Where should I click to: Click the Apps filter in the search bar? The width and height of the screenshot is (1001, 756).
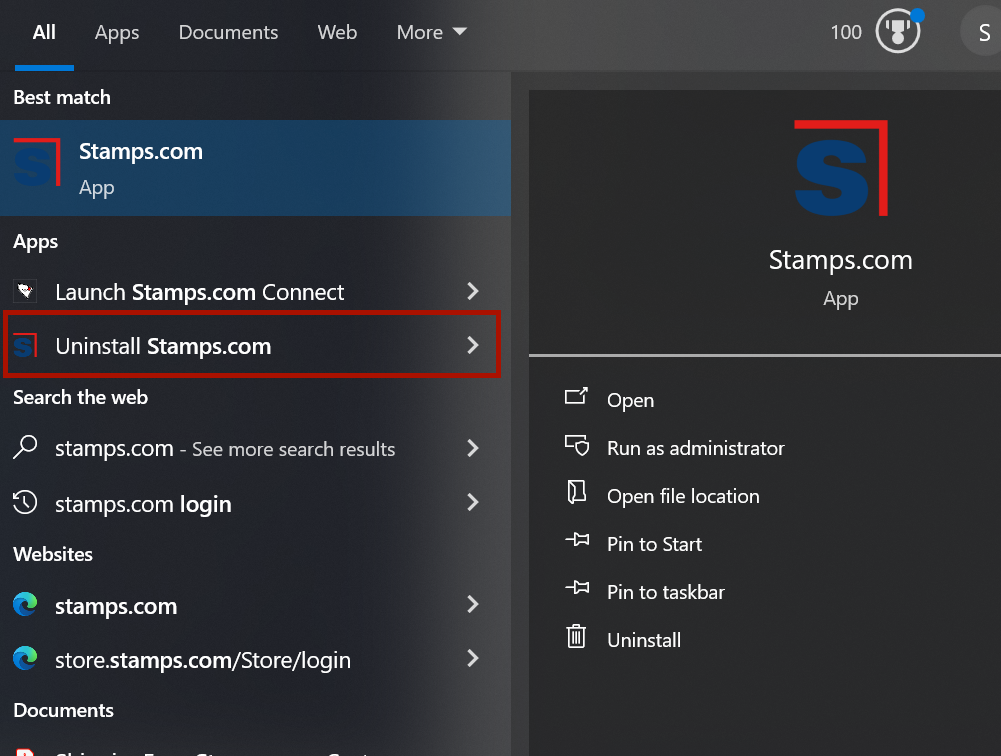click(117, 31)
